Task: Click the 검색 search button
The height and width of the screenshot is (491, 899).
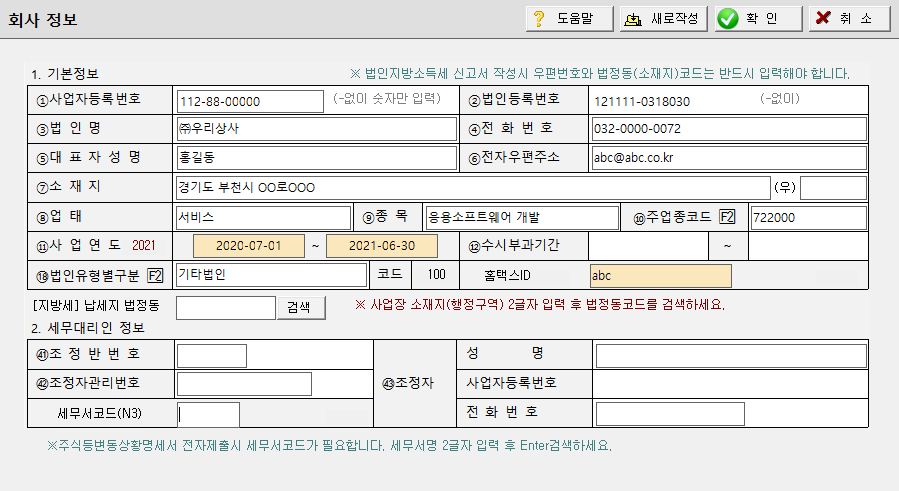Action: [x=301, y=307]
